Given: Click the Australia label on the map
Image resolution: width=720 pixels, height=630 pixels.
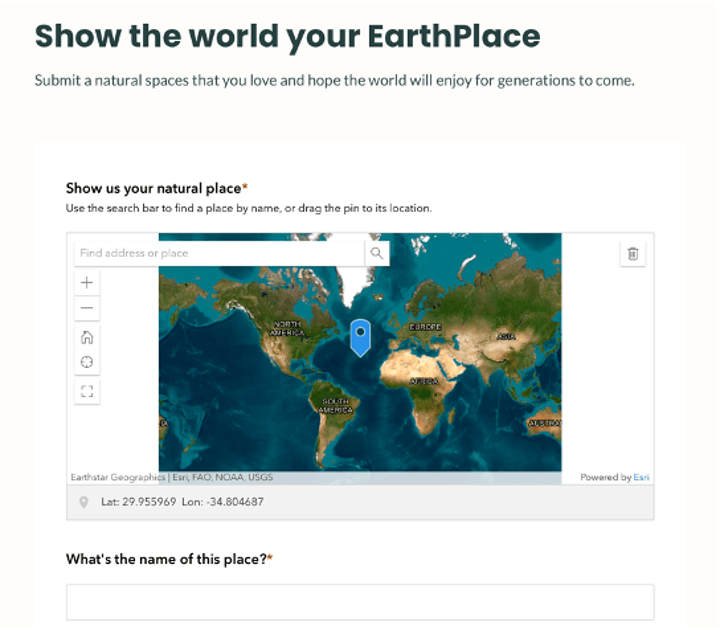Looking at the screenshot, I should point(545,423).
